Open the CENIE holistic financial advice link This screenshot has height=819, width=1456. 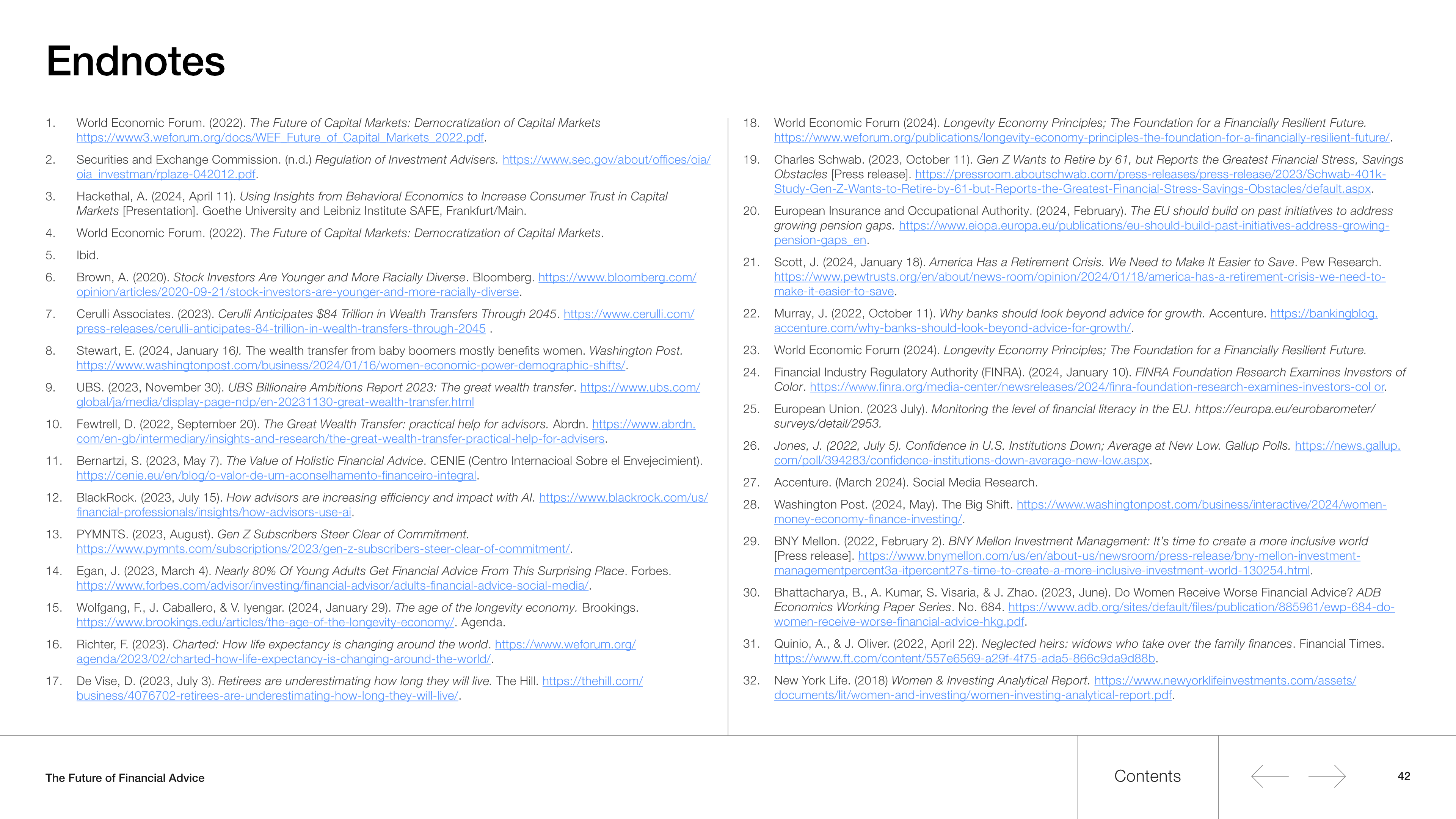click(277, 476)
